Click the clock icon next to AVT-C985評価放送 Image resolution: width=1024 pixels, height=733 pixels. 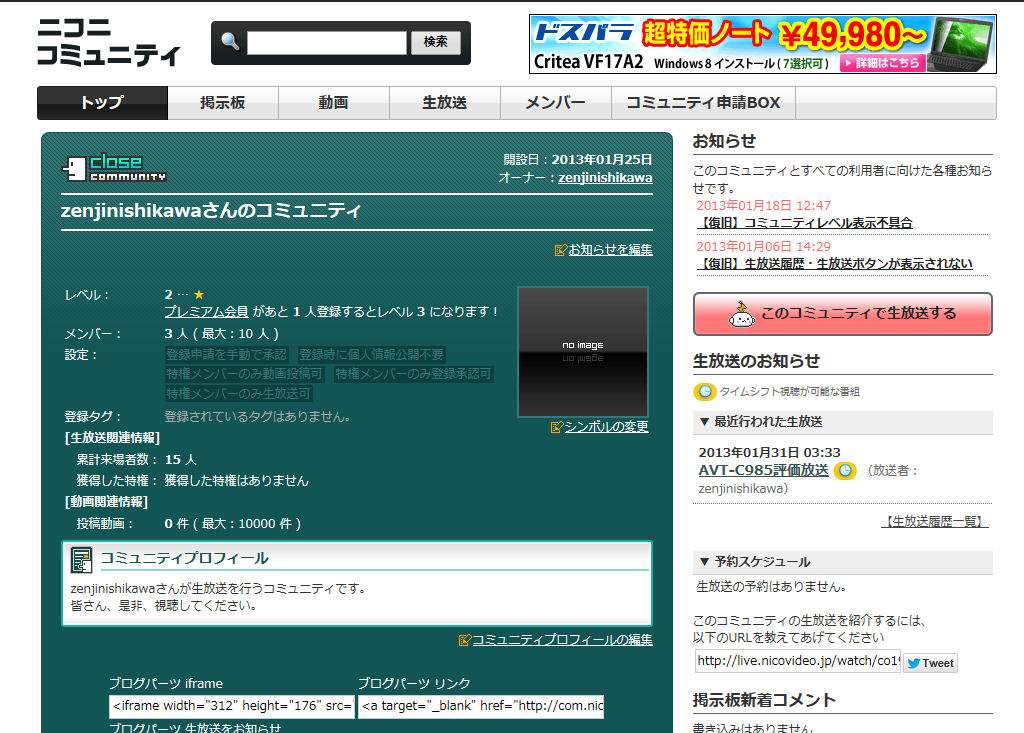(845, 470)
